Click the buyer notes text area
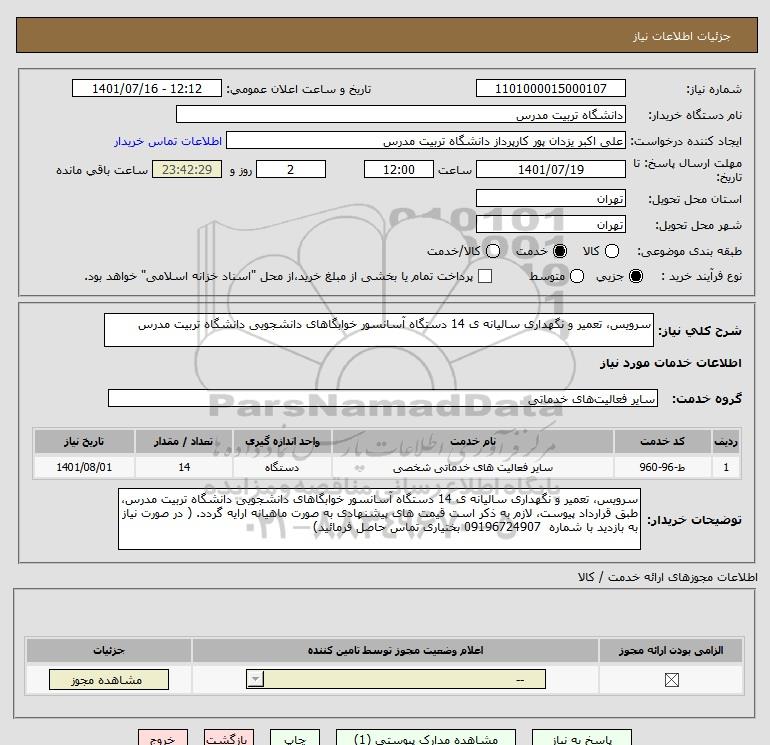Screen dimensions: 770x745 (379, 519)
